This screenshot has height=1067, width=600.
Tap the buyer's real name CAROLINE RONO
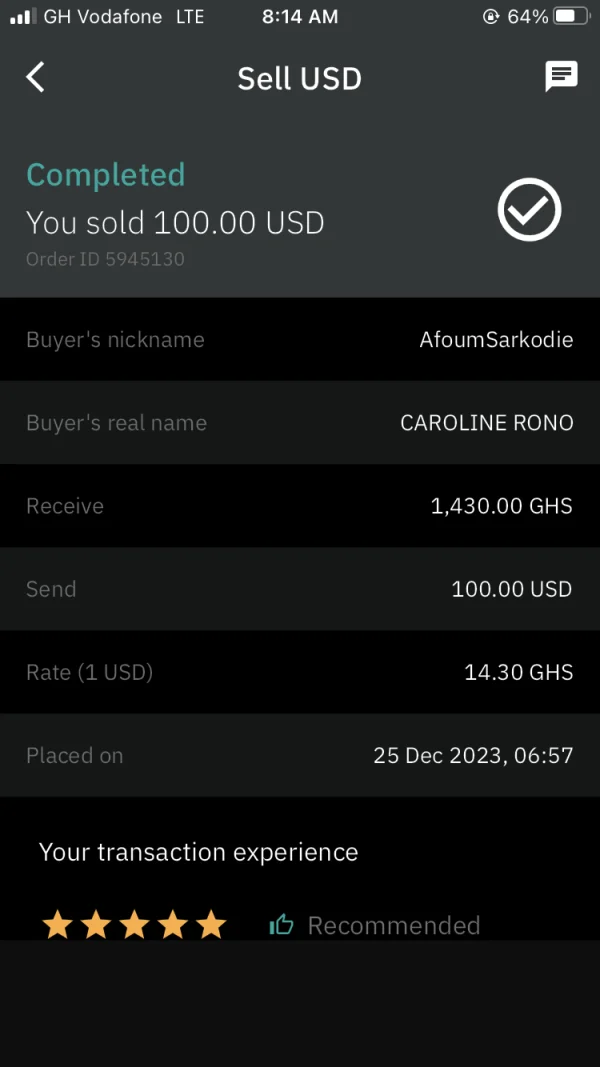(x=487, y=423)
